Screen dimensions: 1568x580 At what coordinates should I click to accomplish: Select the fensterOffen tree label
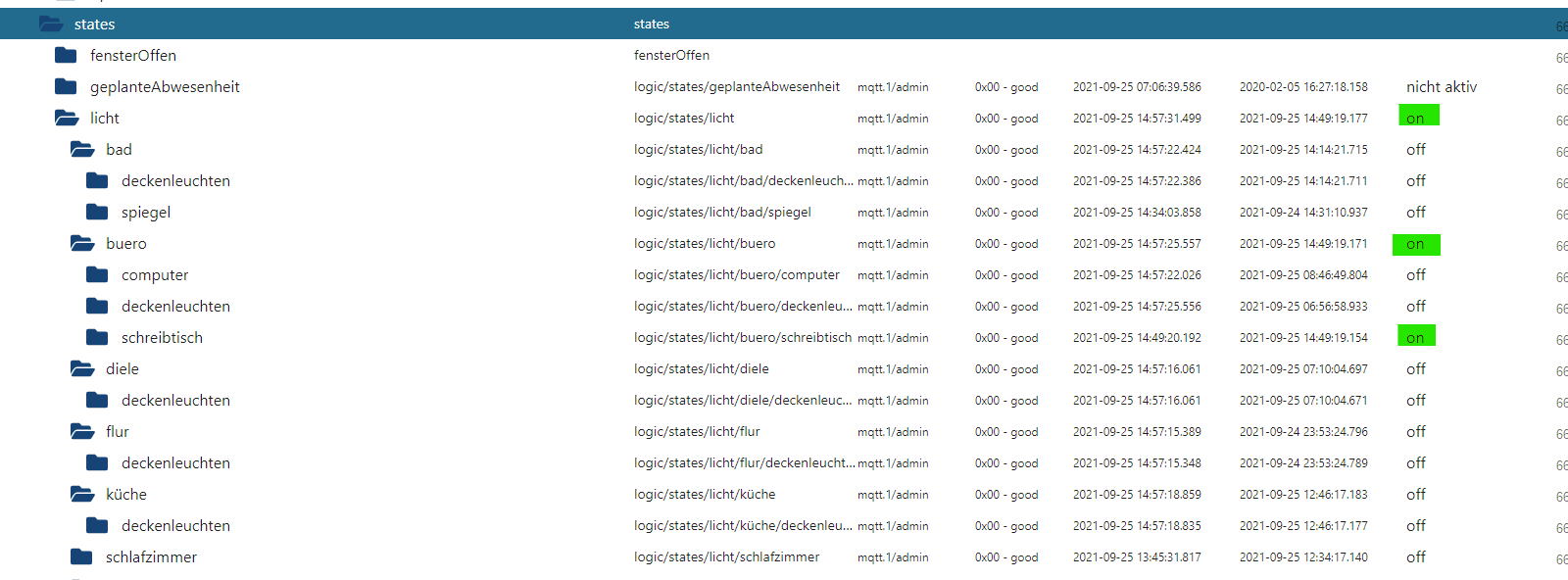click(x=133, y=56)
